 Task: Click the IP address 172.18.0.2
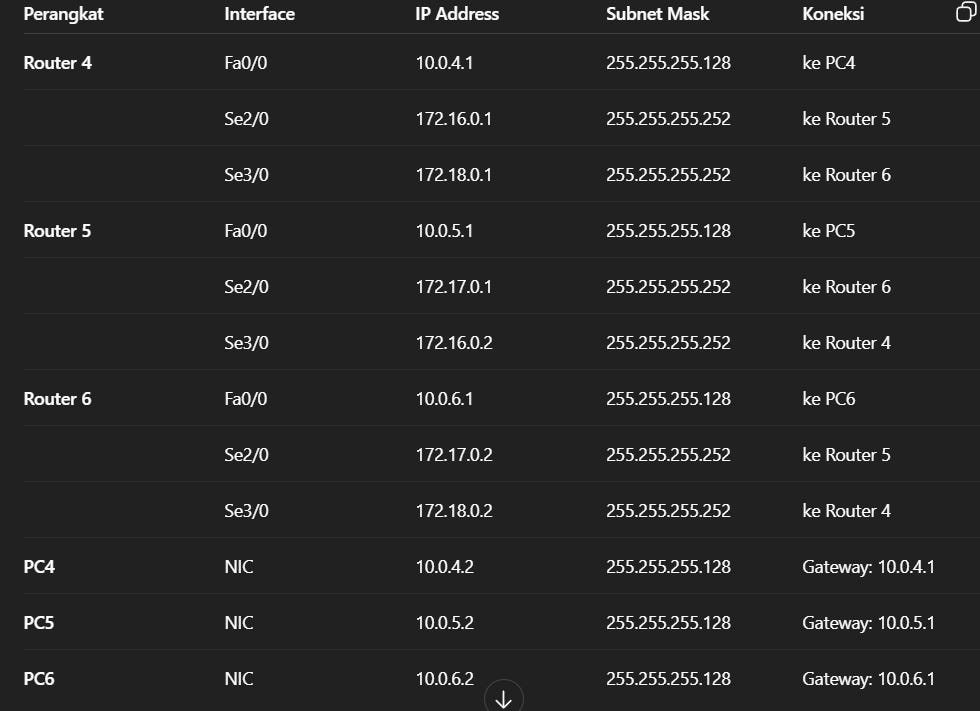tap(454, 510)
